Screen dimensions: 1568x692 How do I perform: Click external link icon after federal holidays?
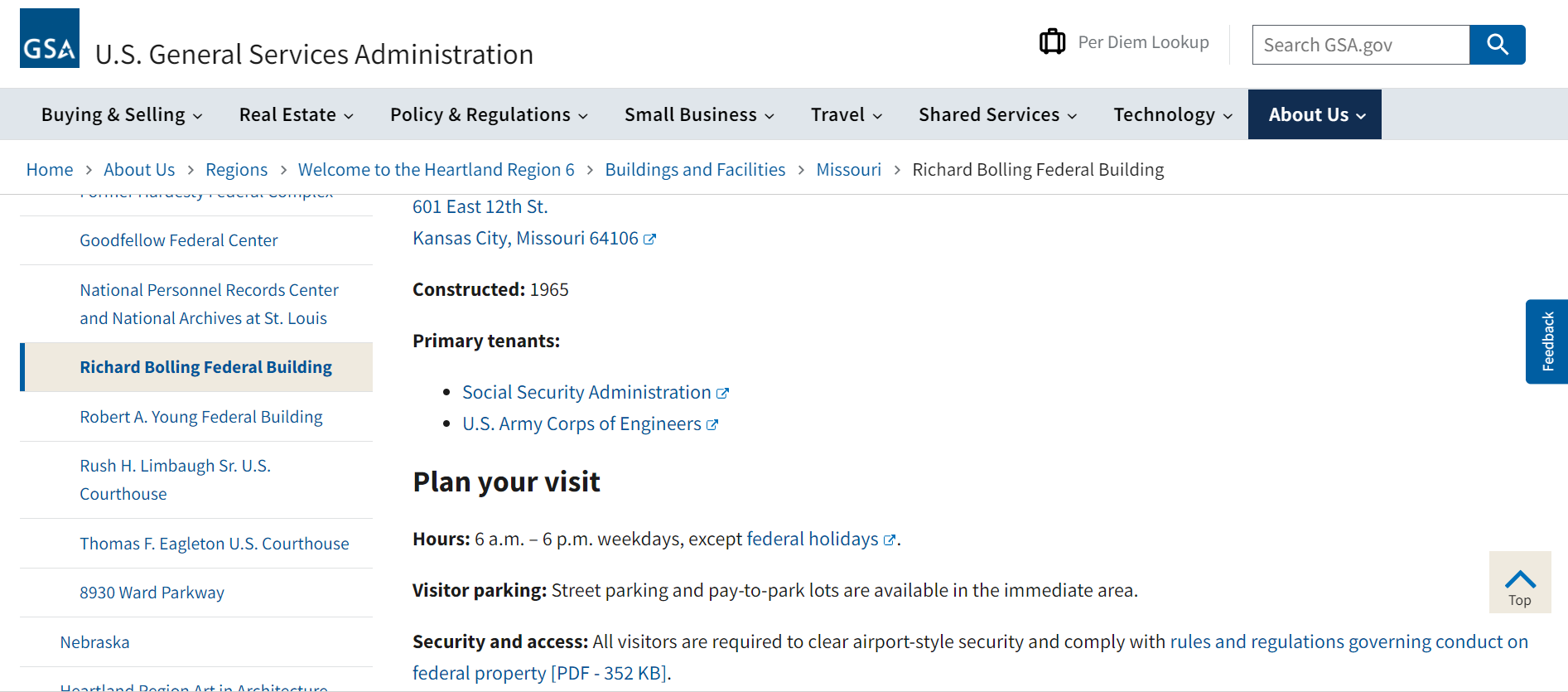(890, 540)
